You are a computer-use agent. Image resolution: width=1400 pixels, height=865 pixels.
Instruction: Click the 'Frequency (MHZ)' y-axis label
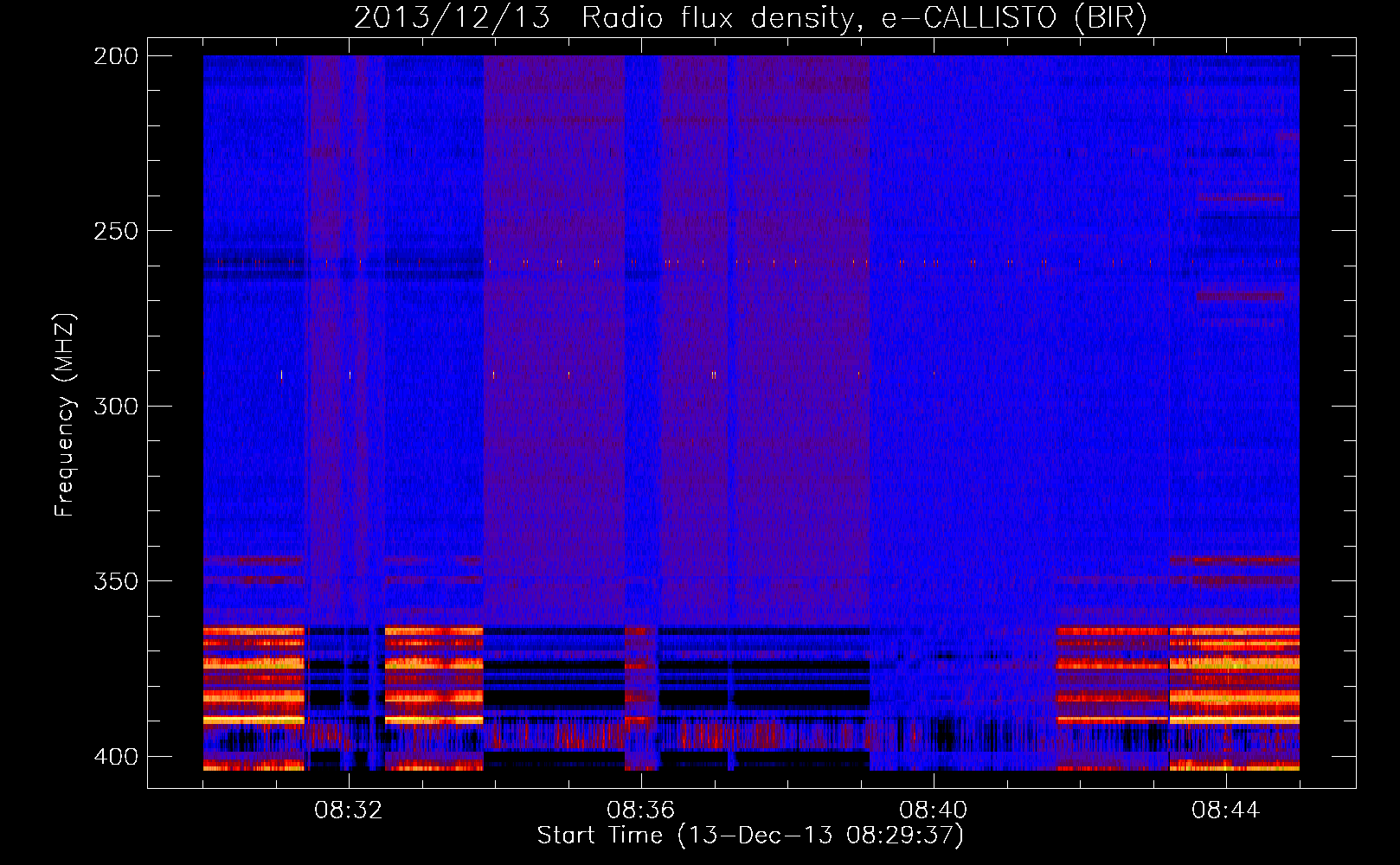(65, 415)
